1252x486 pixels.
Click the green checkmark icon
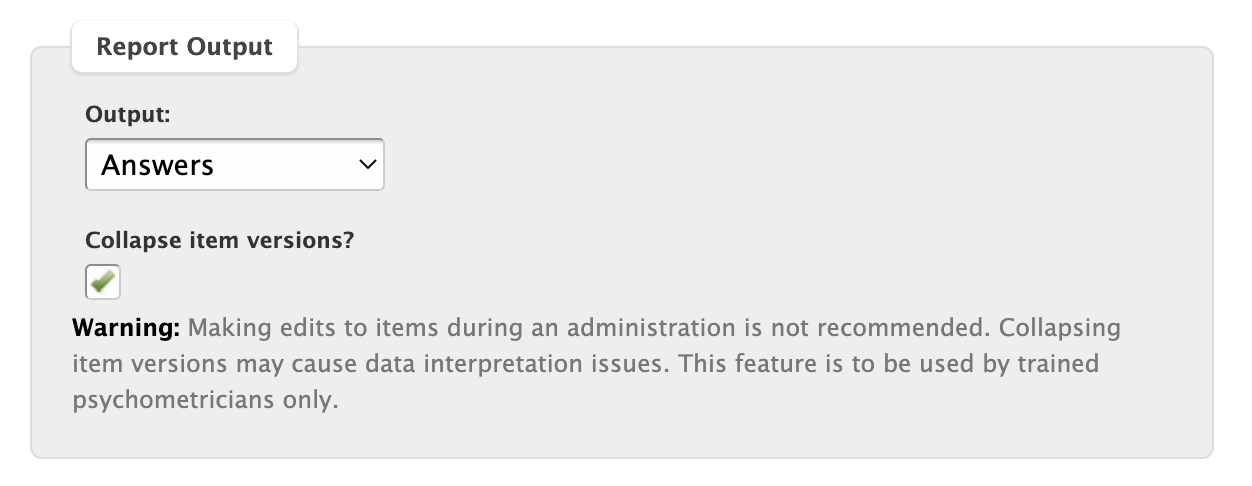(103, 281)
